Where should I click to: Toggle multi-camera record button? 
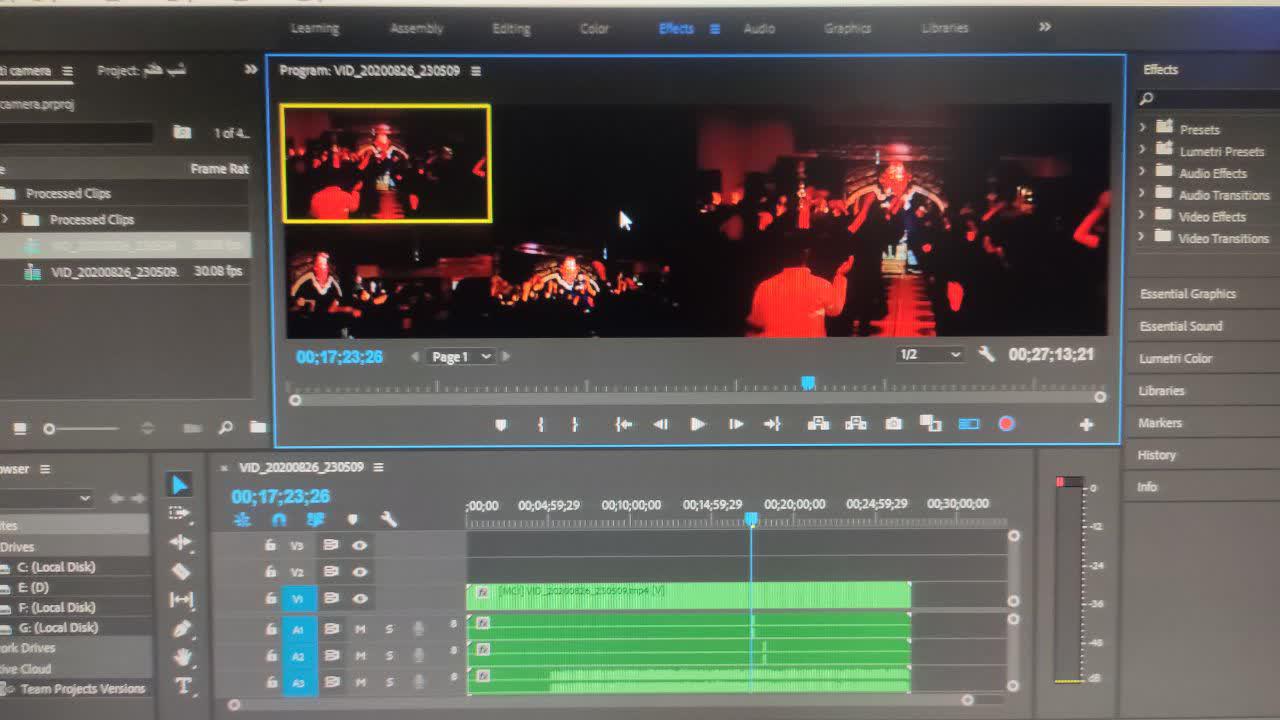(1006, 424)
